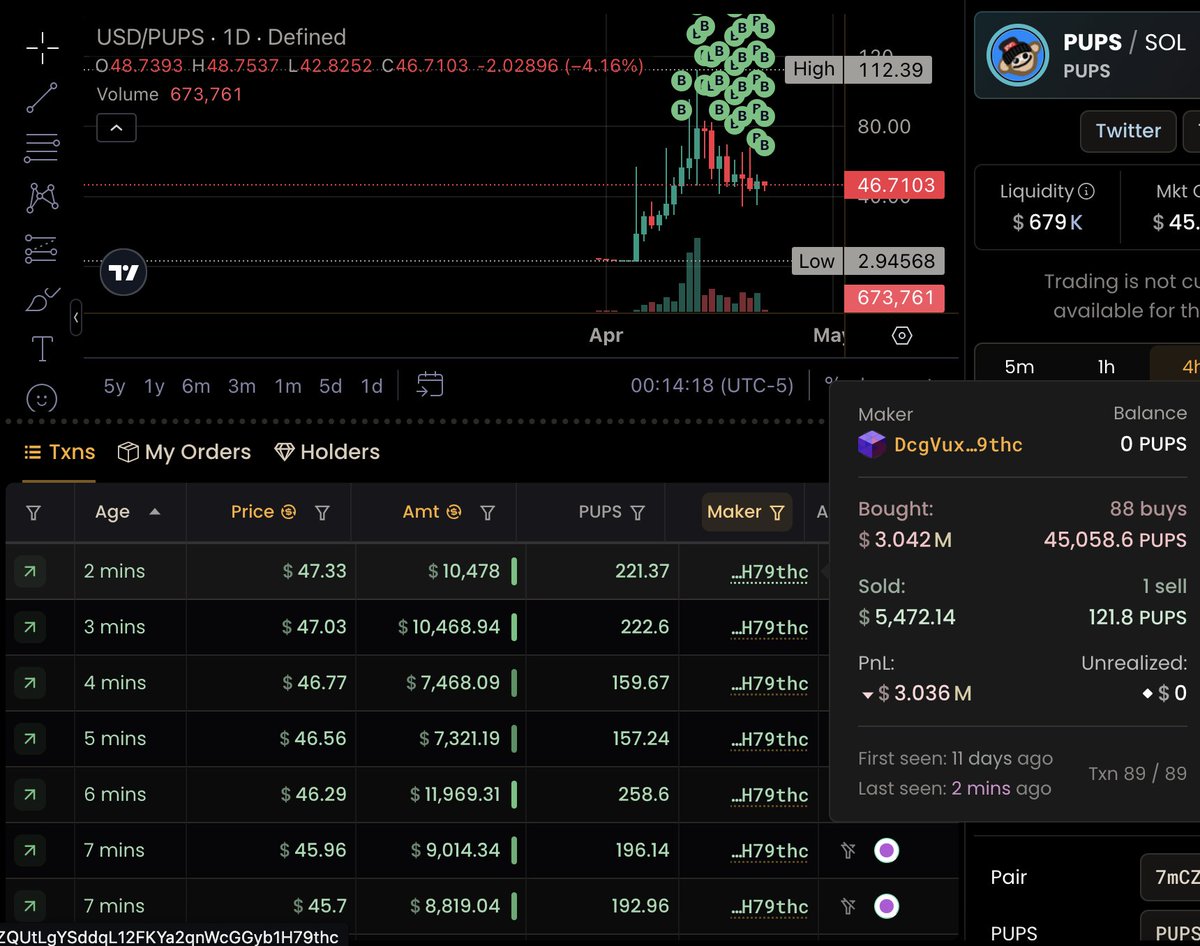Viewport: 1200px width, 946px height.
Task: Click maker …H79thc in the $47.33 row
Action: click(x=770, y=572)
